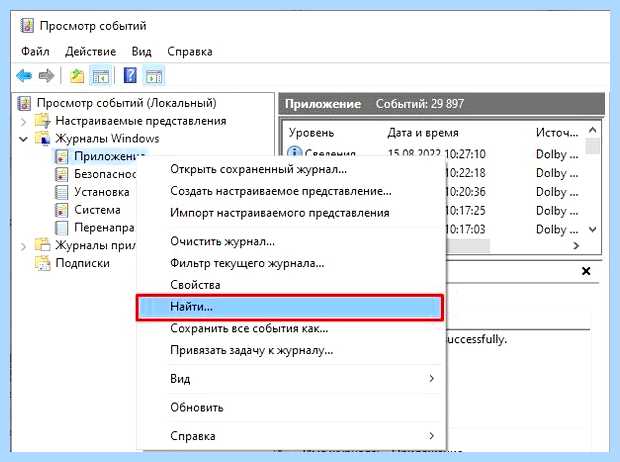The image size is (620, 462).
Task: Toggle the show/hide console tree icon
Action: pyautogui.click(x=101, y=76)
